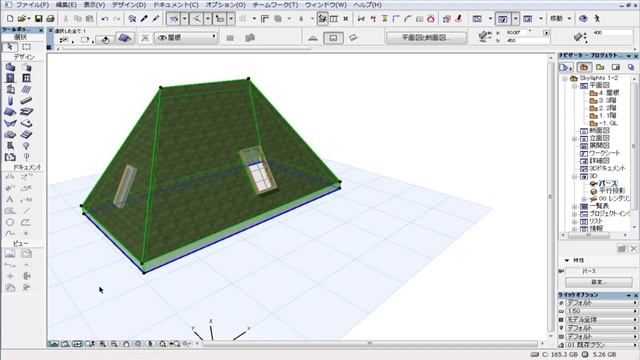This screenshot has width=640, height=360.
Task: Open the 表示(V) menu
Action: (x=94, y=5)
